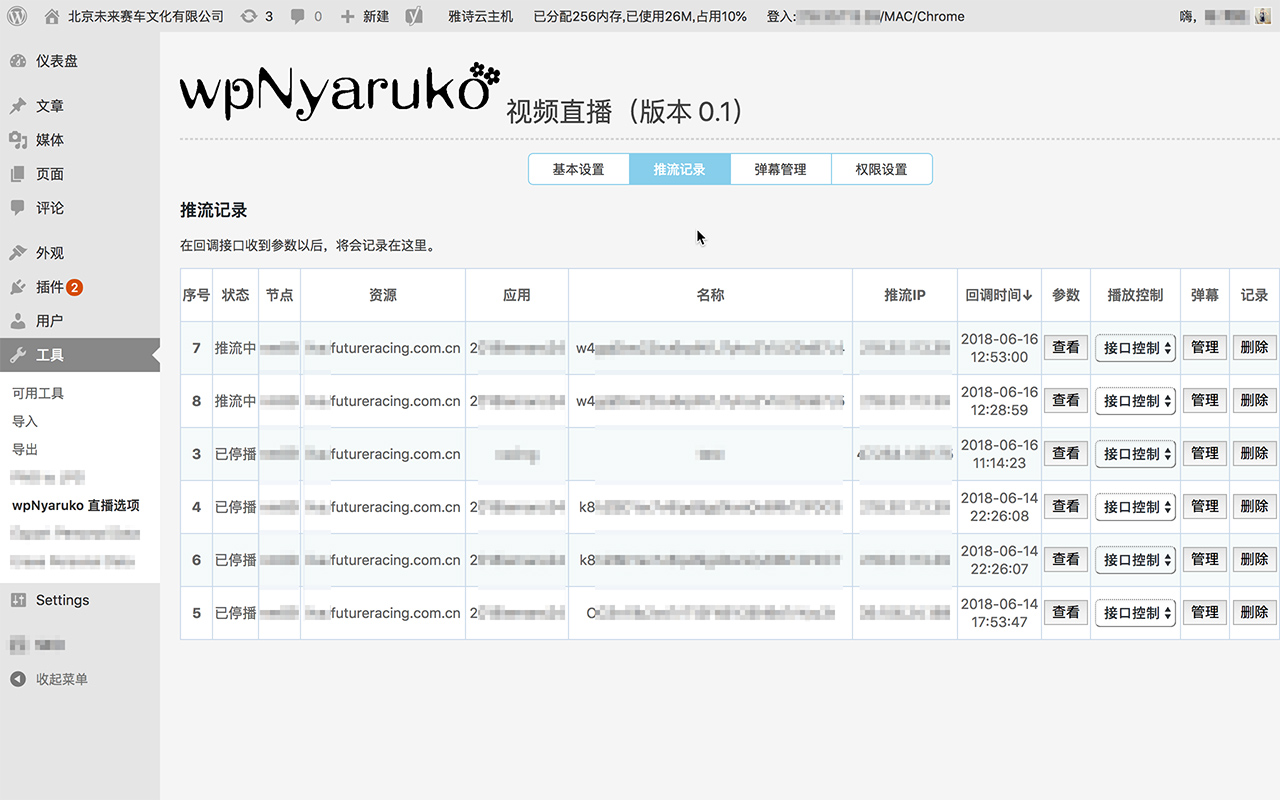Image resolution: width=1280 pixels, height=800 pixels.
Task: Click the 状态 column header
Action: [236, 295]
